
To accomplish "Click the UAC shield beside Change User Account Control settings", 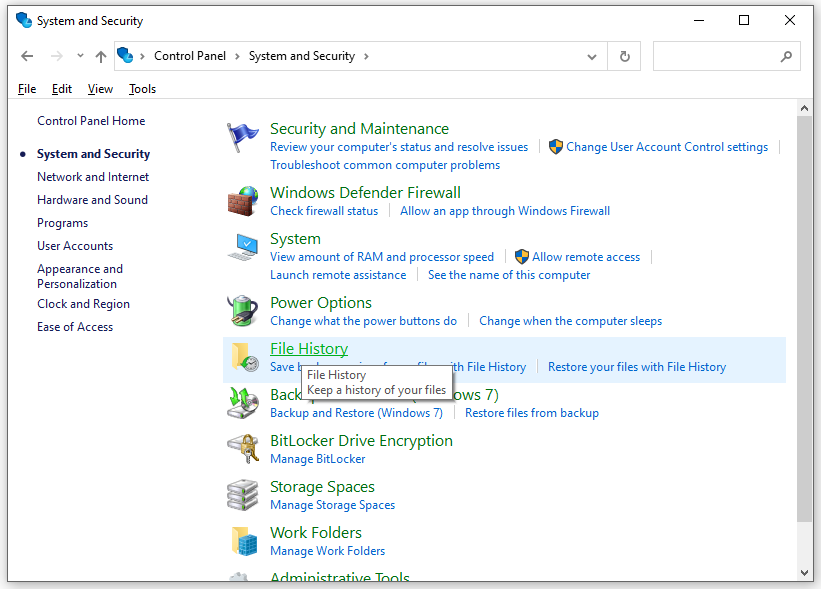I will pos(555,146).
